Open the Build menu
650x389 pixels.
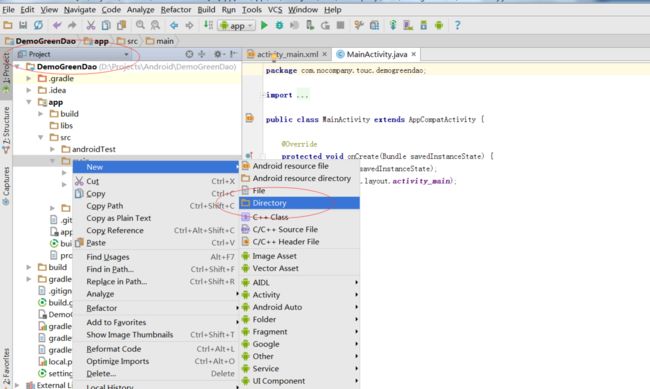pyautogui.click(x=206, y=10)
